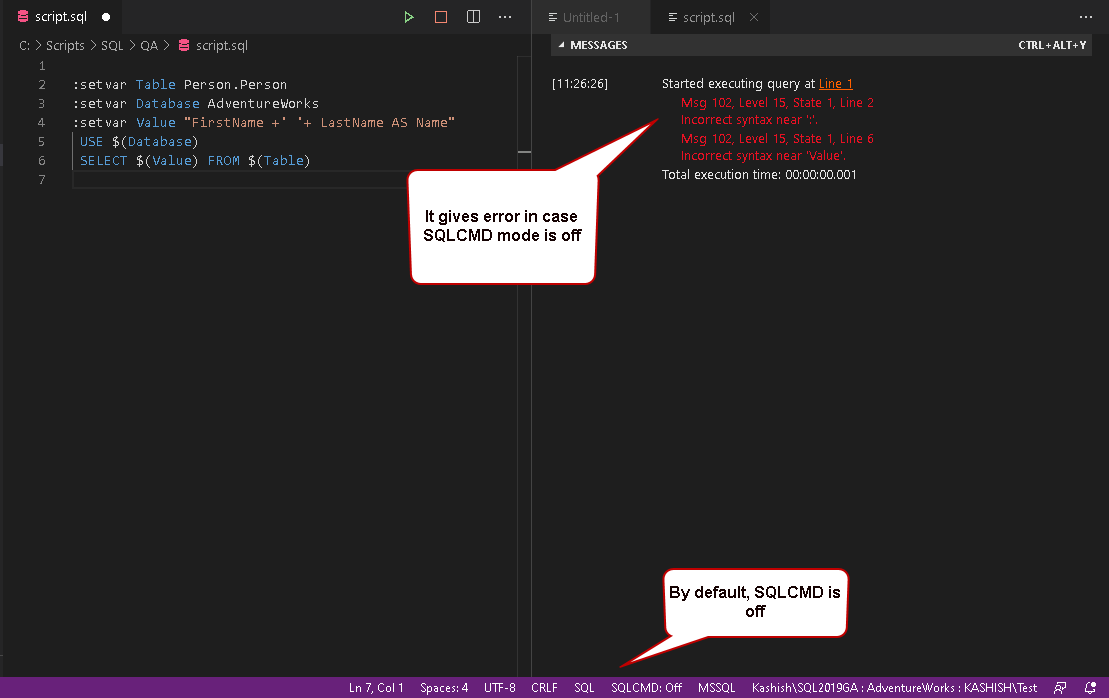
Task: Click script.sql database icon in breadcrumb
Action: point(184,45)
